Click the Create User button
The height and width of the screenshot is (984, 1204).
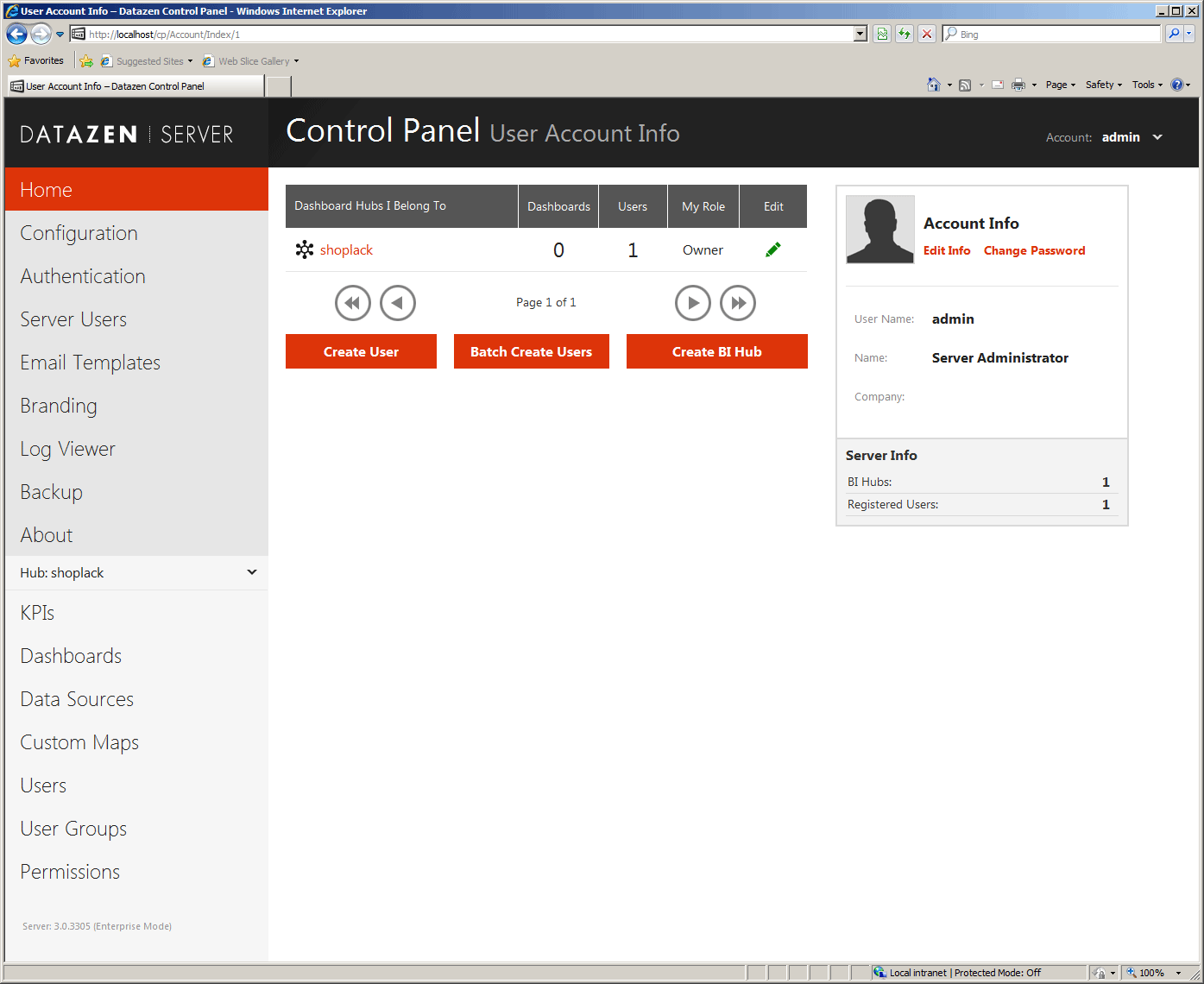(361, 351)
